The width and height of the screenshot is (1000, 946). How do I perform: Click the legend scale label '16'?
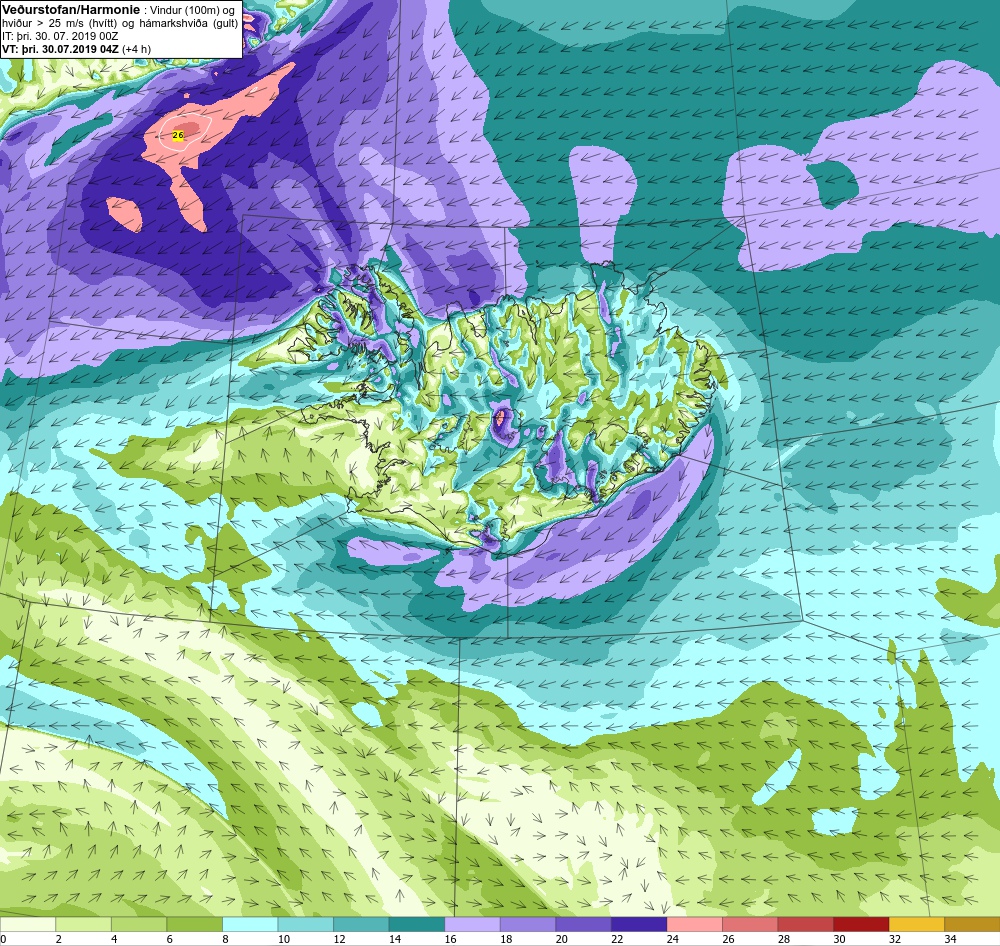tap(450, 939)
